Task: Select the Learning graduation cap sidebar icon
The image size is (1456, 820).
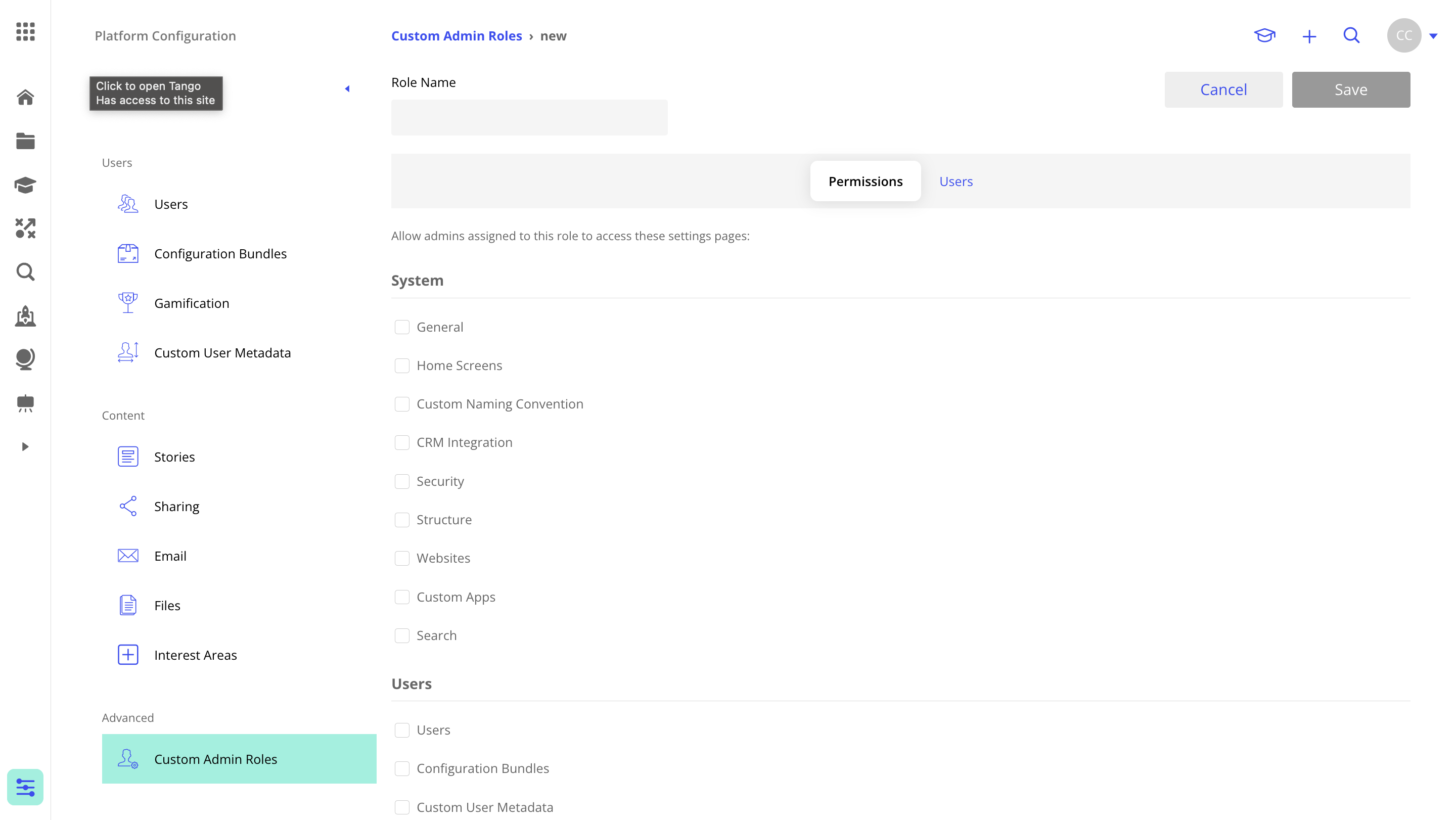Action: [x=25, y=185]
